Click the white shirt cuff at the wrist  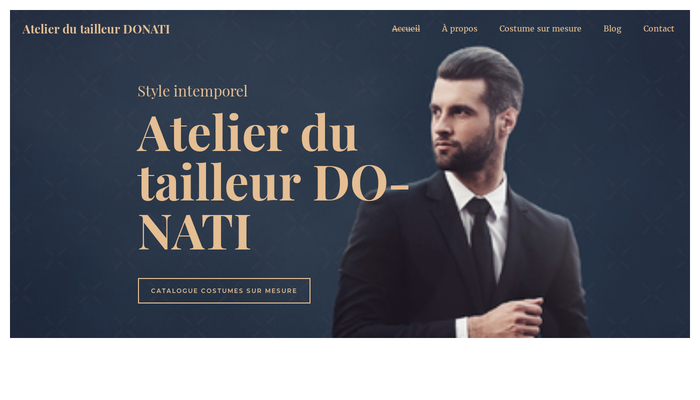tap(462, 327)
